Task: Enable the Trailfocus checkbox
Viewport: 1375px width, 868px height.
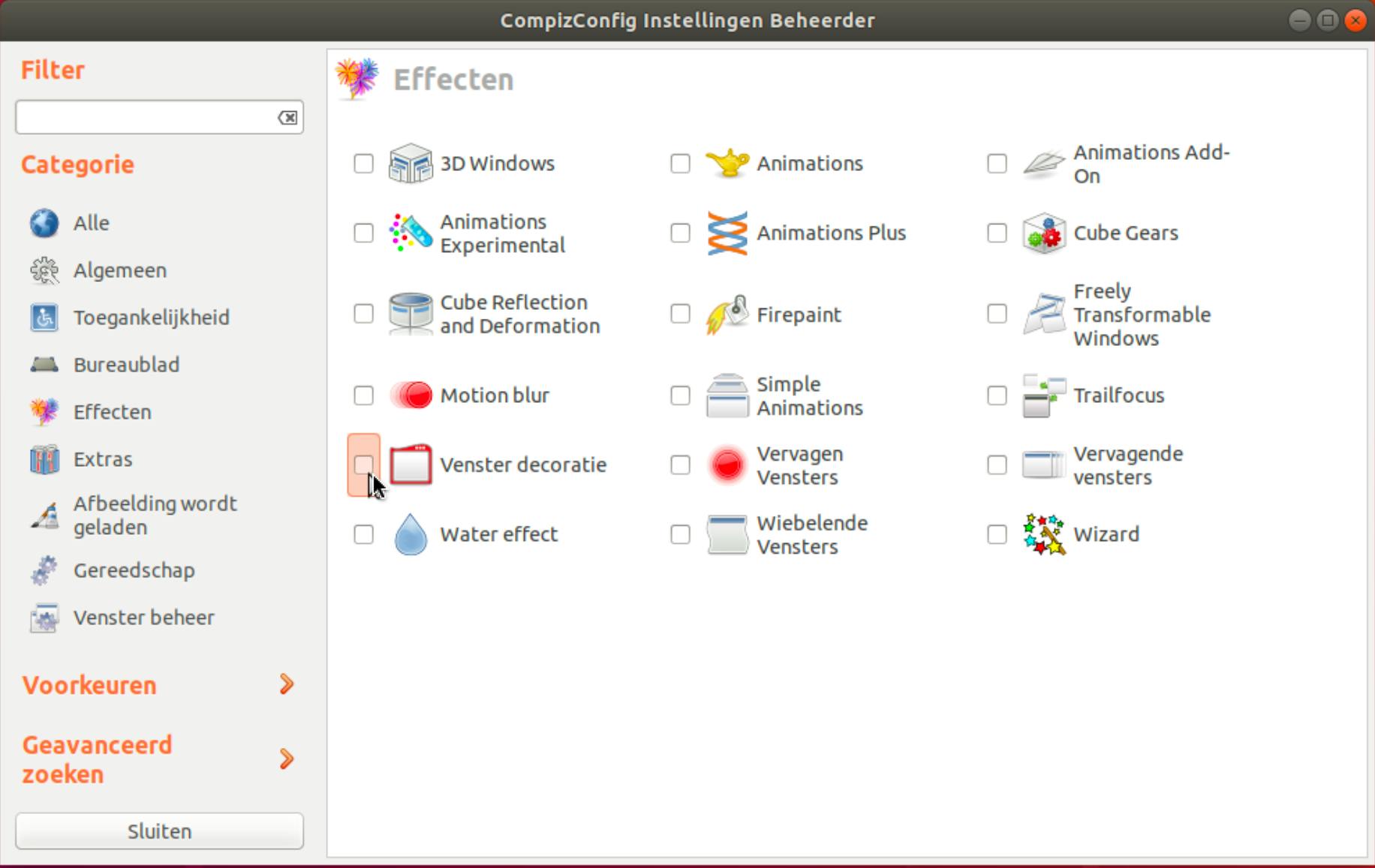Action: pyautogui.click(x=997, y=395)
